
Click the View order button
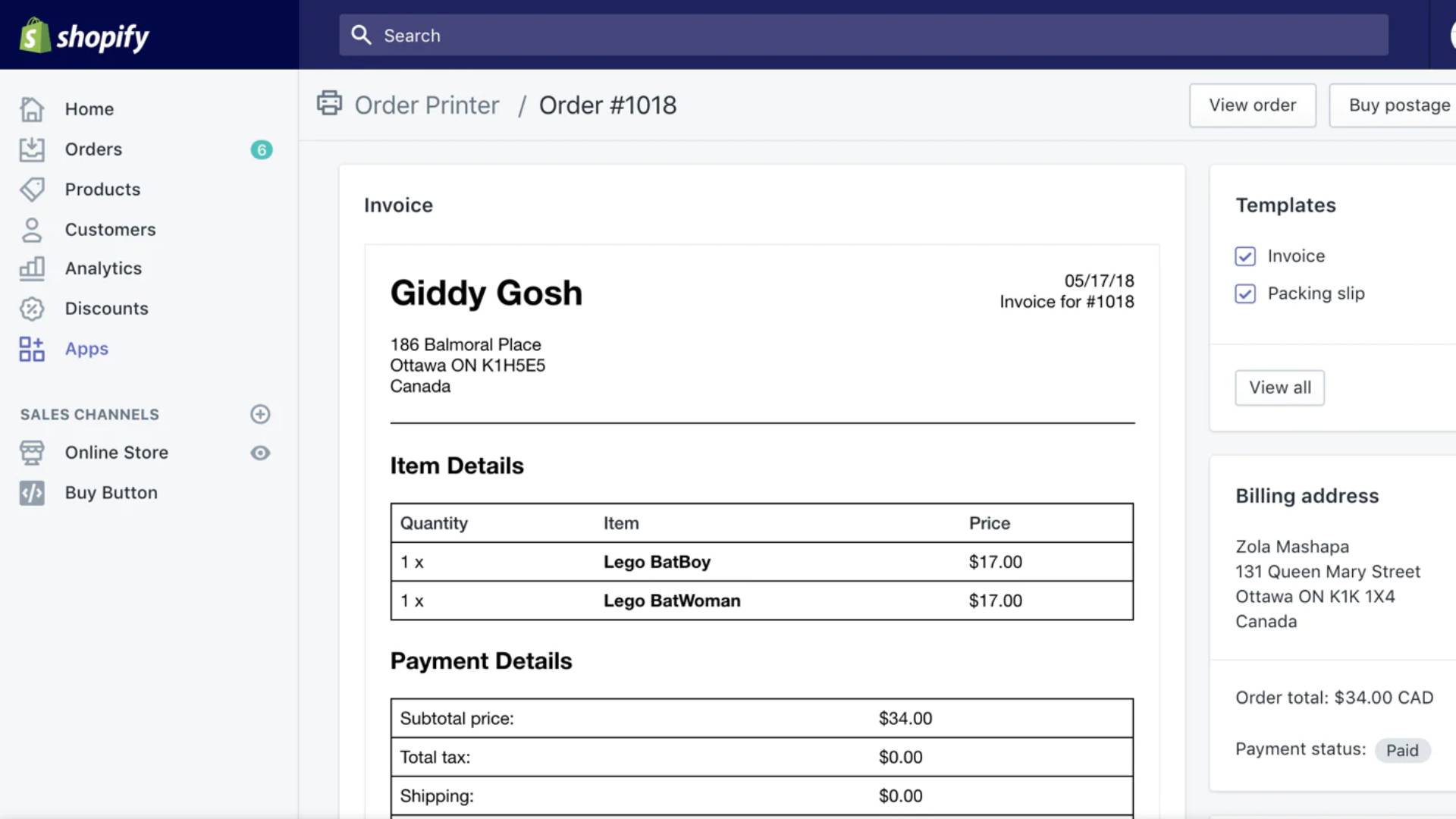pyautogui.click(x=1253, y=105)
